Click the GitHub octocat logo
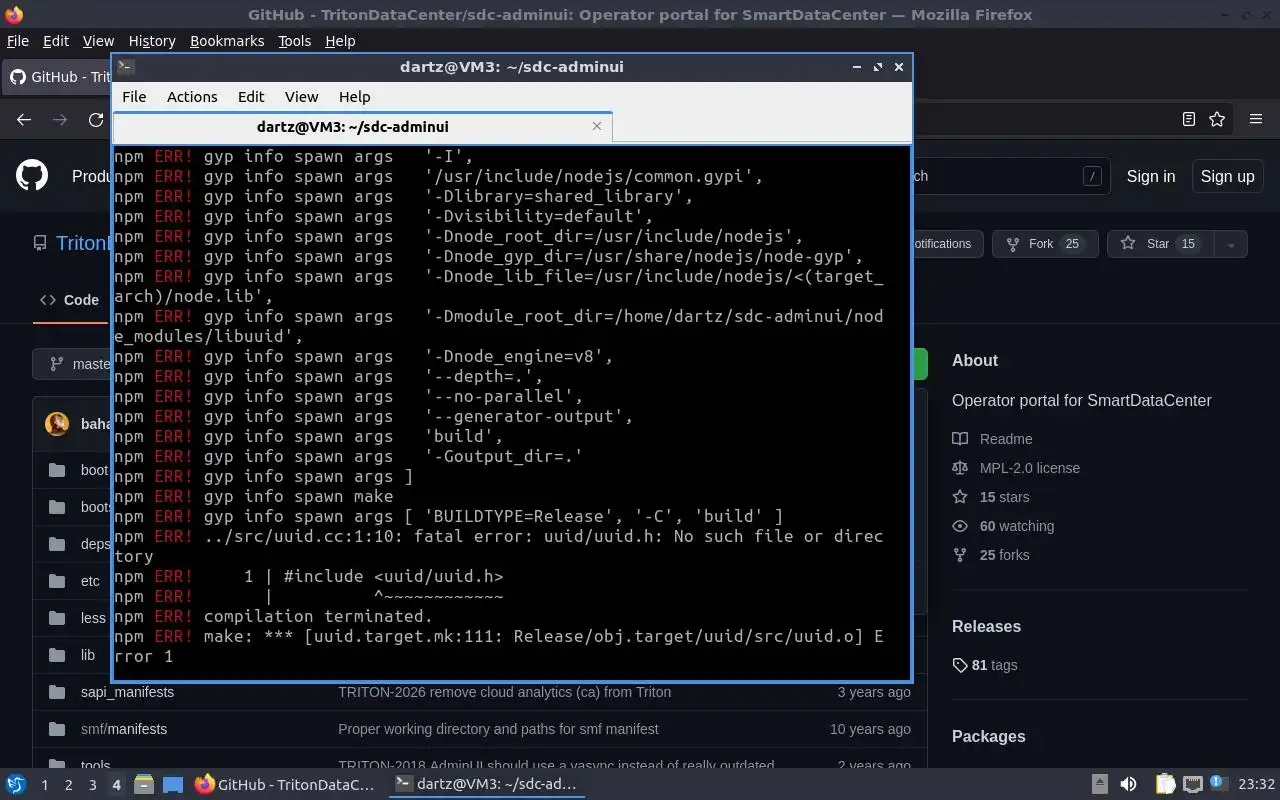1280x800 pixels. coord(32,176)
